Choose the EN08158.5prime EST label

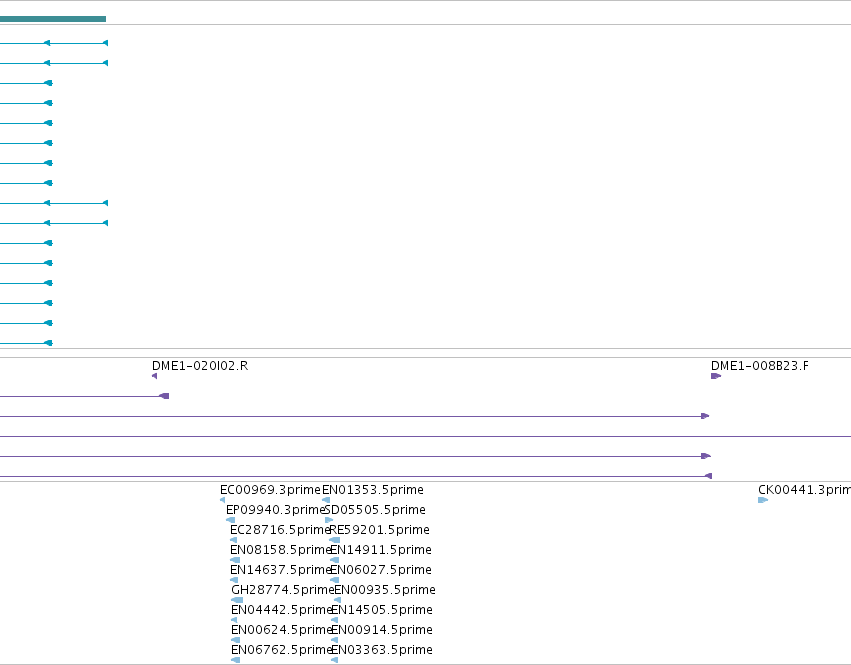[281, 550]
